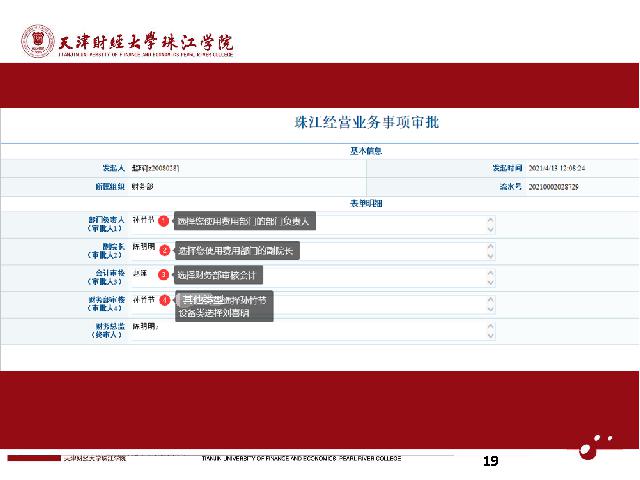Click the 终审人 row label
This screenshot has width=640, height=480.
pyautogui.click(x=107, y=330)
